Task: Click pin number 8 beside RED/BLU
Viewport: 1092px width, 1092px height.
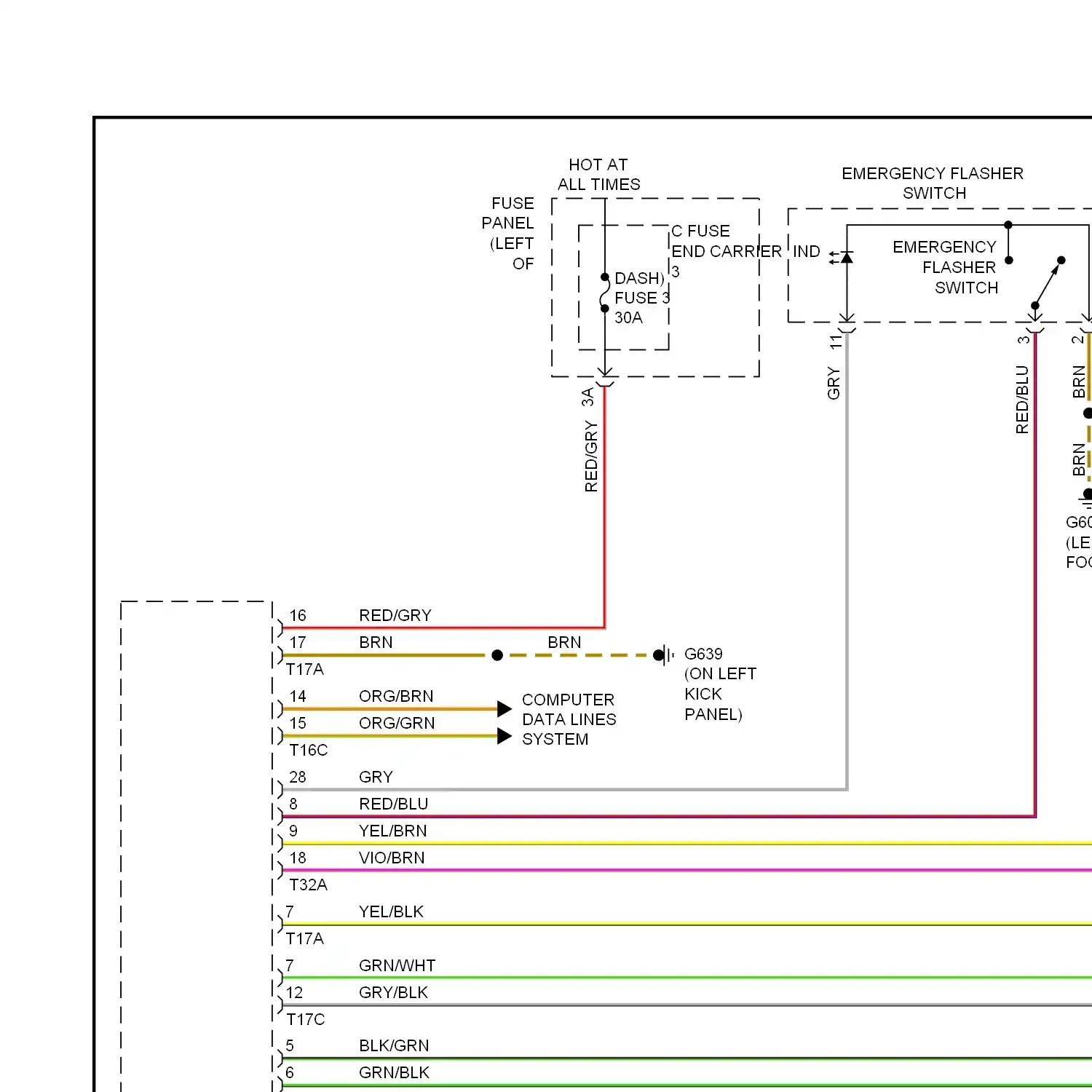Action: [x=293, y=804]
